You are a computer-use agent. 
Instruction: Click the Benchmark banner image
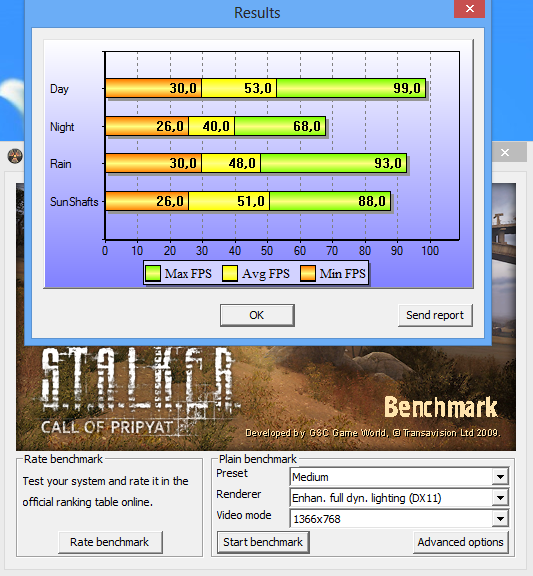pos(266,398)
